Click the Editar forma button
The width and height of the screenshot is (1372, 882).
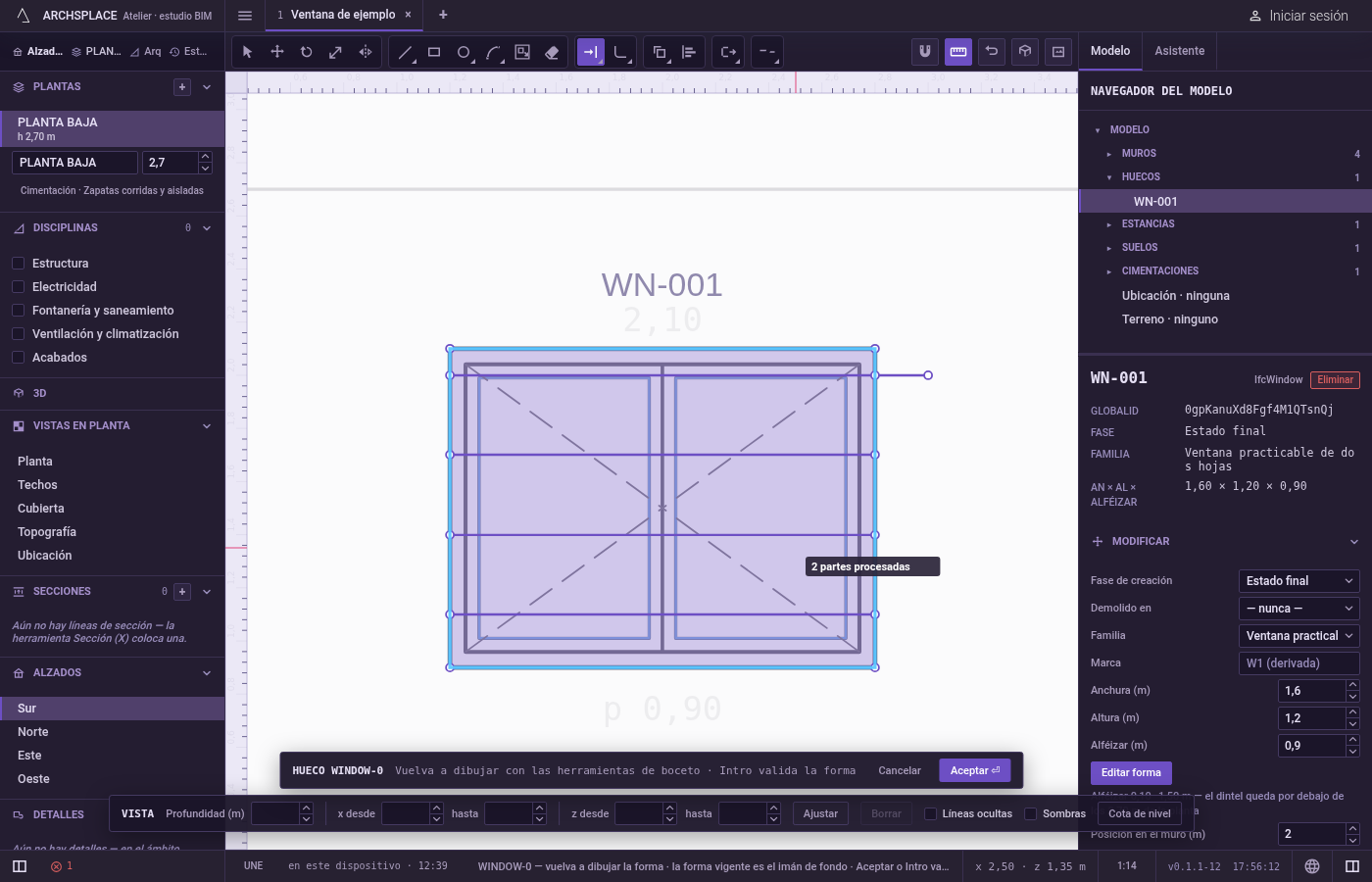coord(1131,773)
